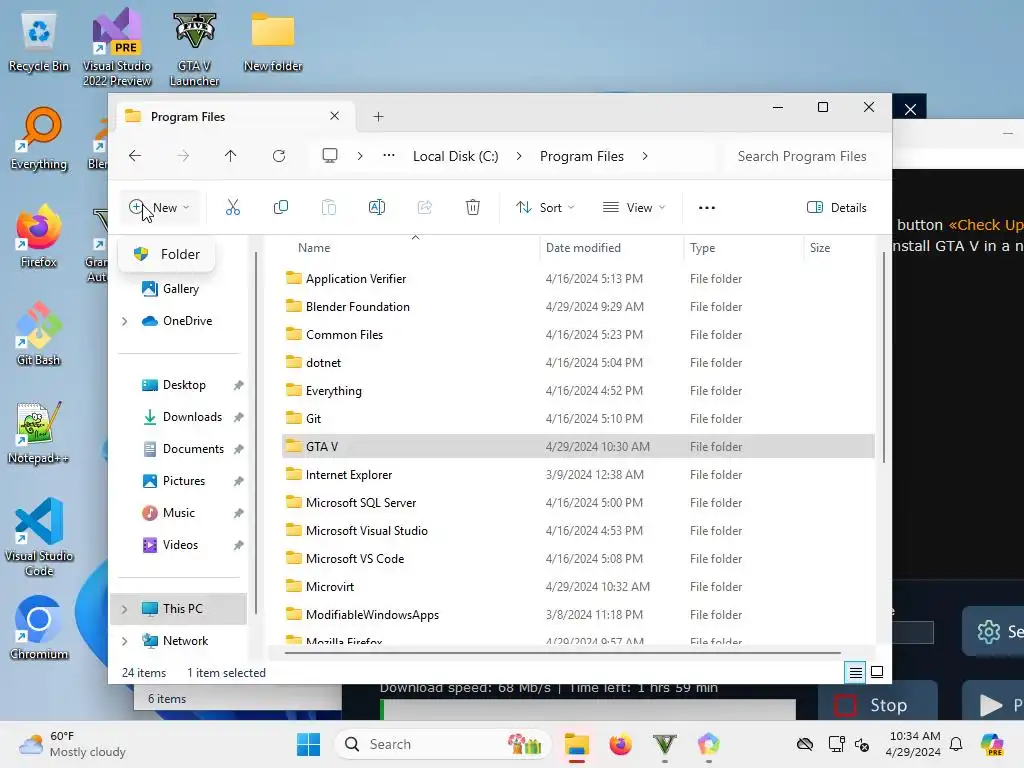The image size is (1024, 768).
Task: Go back with the left arrow
Action: (135, 156)
